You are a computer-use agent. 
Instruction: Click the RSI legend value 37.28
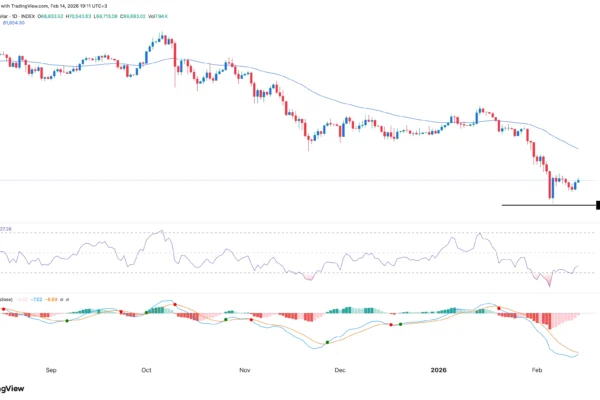pyautogui.click(x=7, y=228)
